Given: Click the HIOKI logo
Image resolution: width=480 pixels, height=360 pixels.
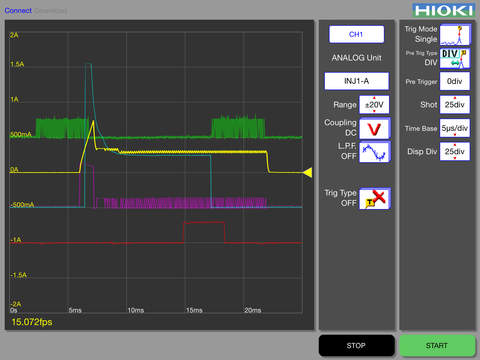Looking at the screenshot, I should point(444,10).
